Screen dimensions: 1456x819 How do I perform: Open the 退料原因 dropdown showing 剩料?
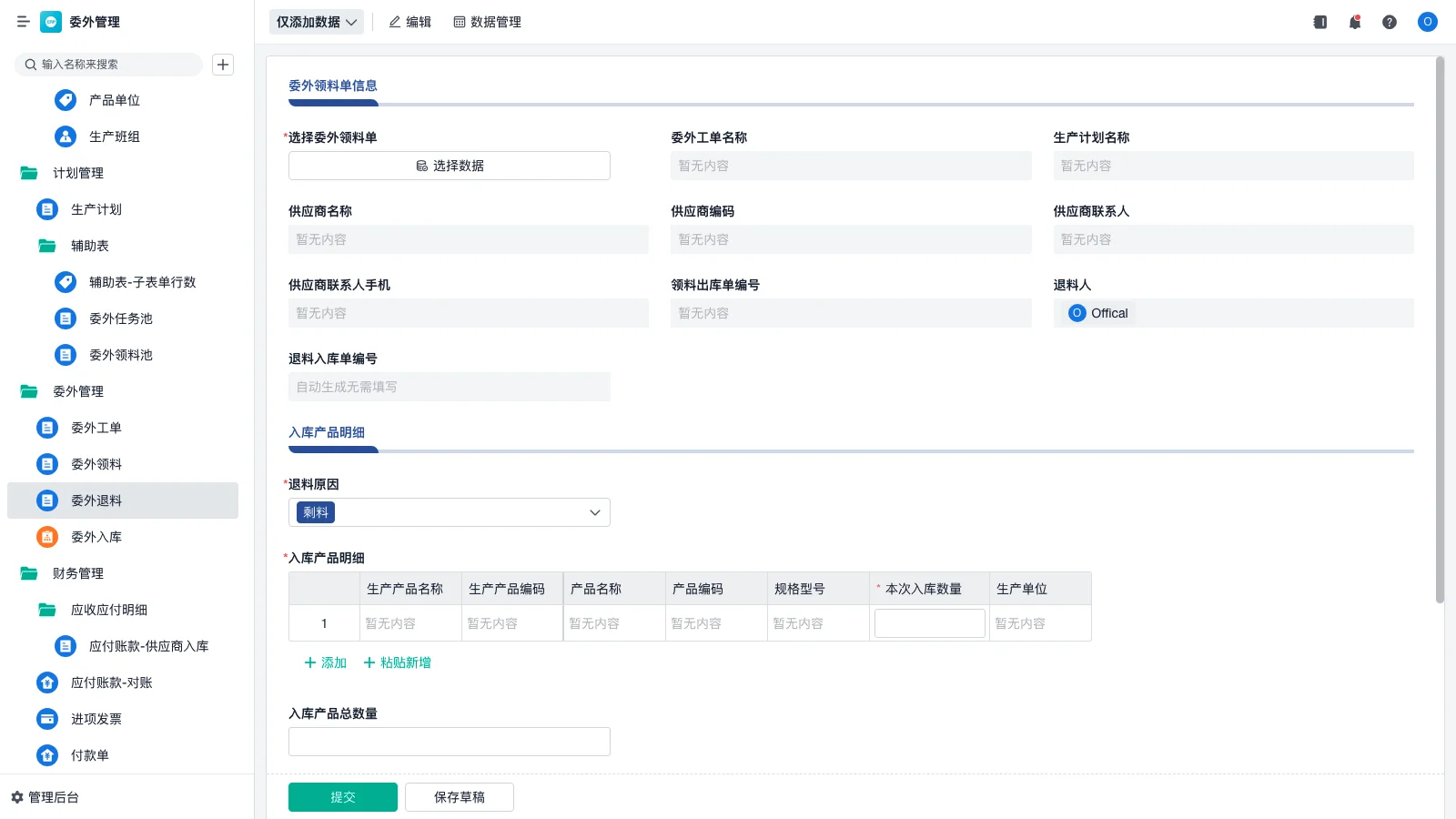(593, 512)
